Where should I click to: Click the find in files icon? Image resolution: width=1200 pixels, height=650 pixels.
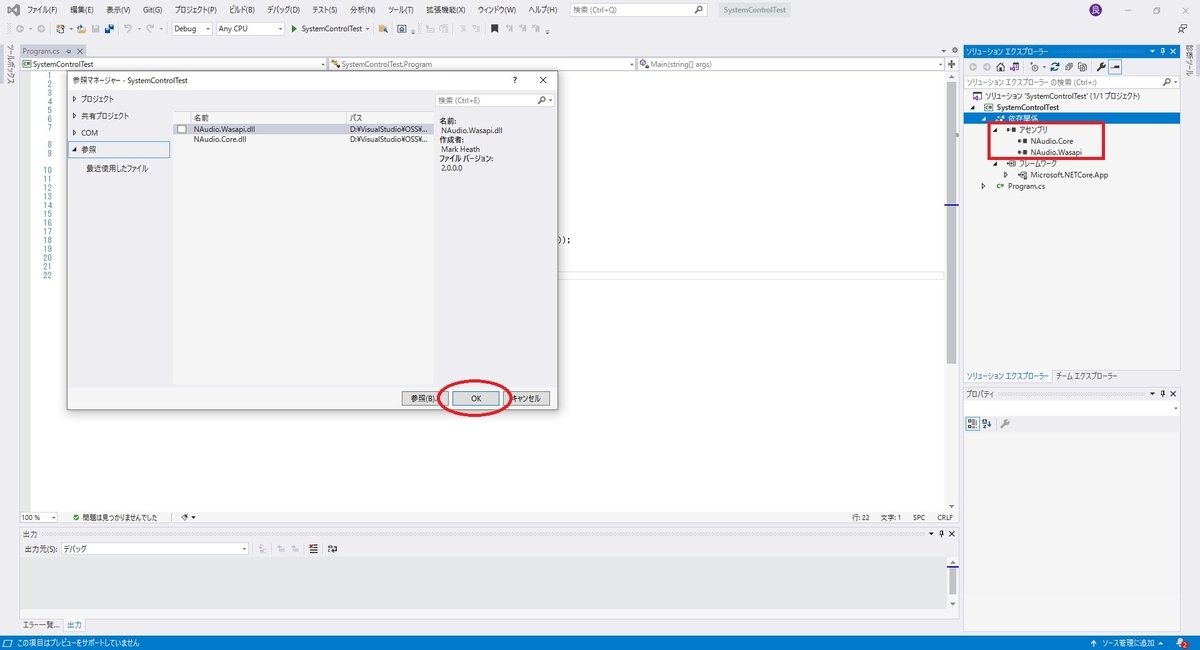(x=383, y=28)
